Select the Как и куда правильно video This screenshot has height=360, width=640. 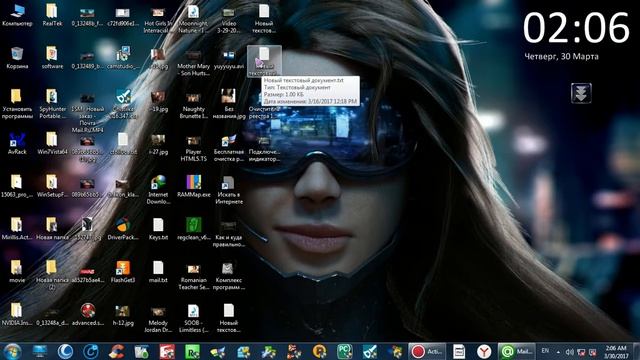coord(229,233)
